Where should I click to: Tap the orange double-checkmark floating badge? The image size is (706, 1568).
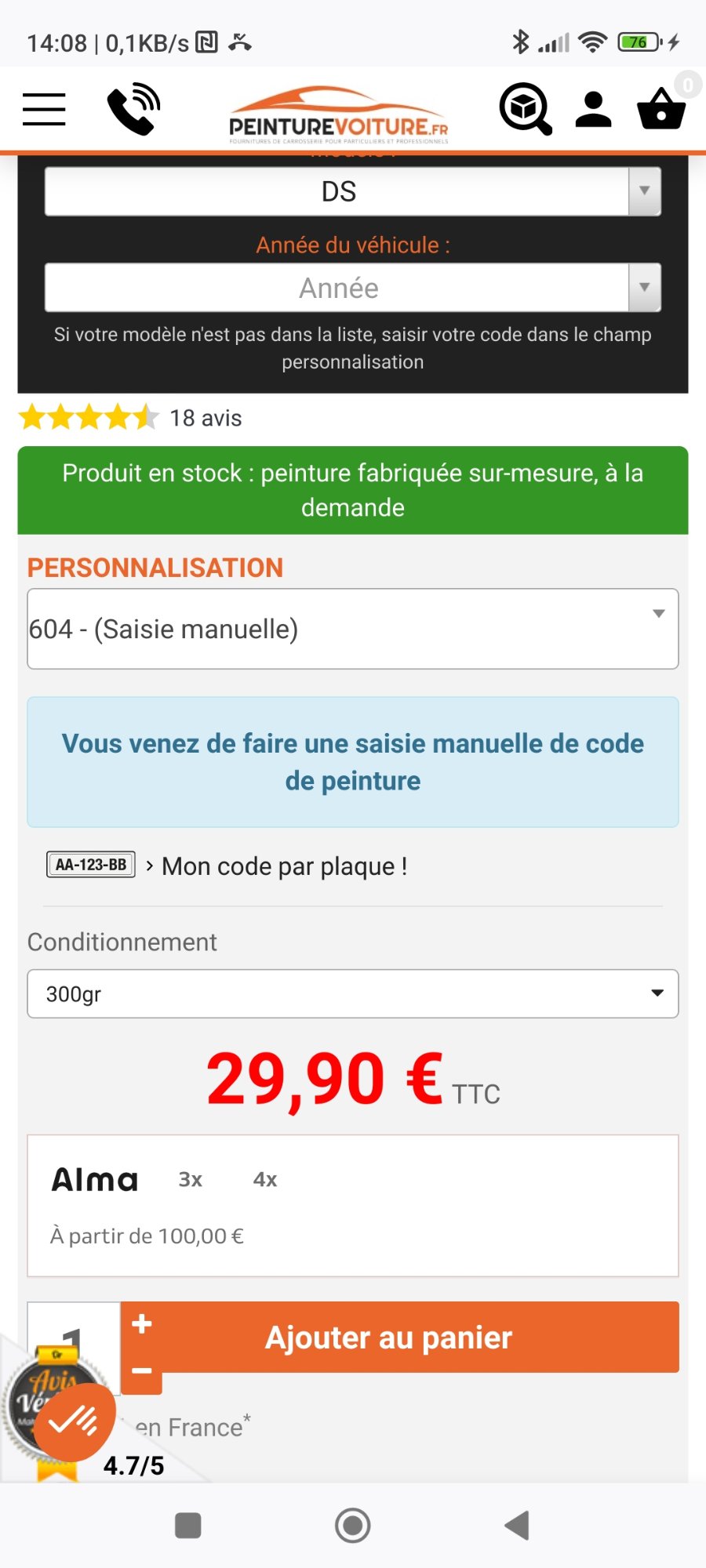pyautogui.click(x=74, y=1421)
